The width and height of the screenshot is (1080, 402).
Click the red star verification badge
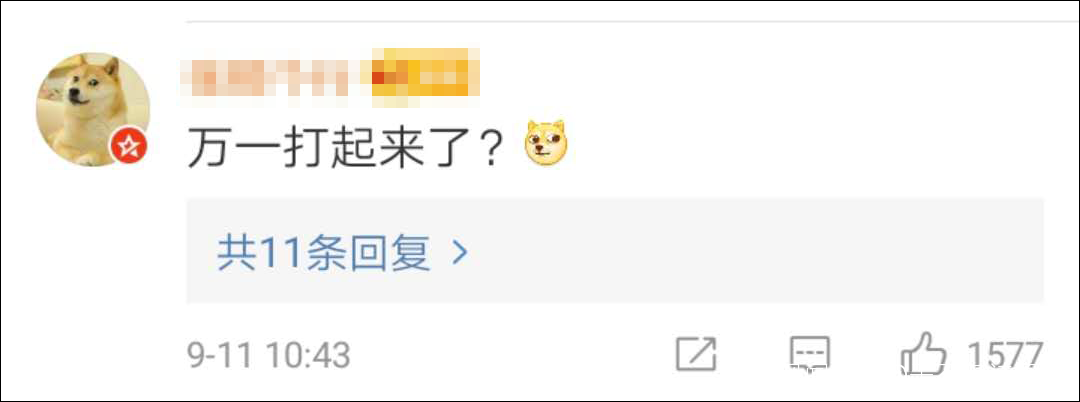(129, 146)
